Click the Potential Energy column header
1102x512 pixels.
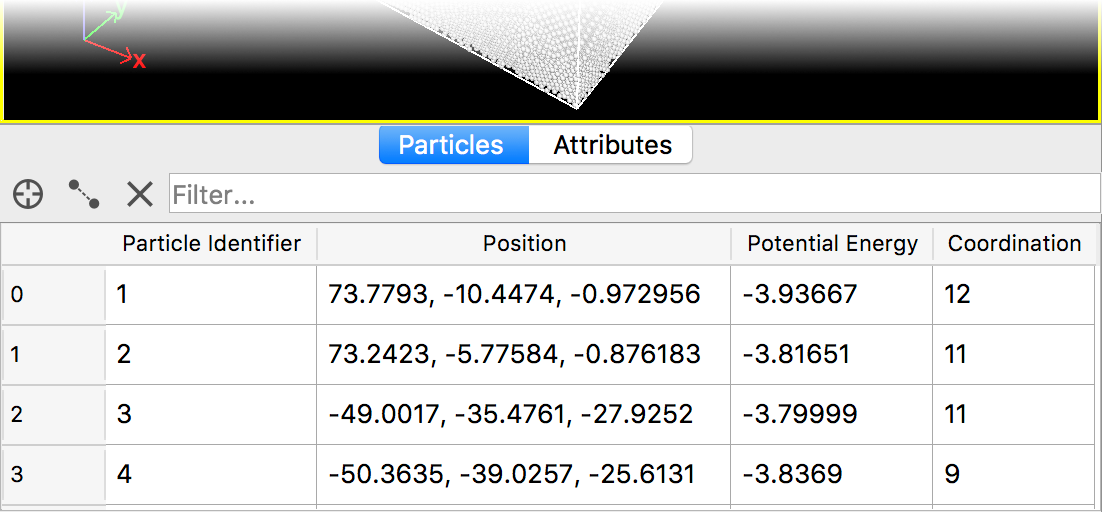(x=832, y=244)
